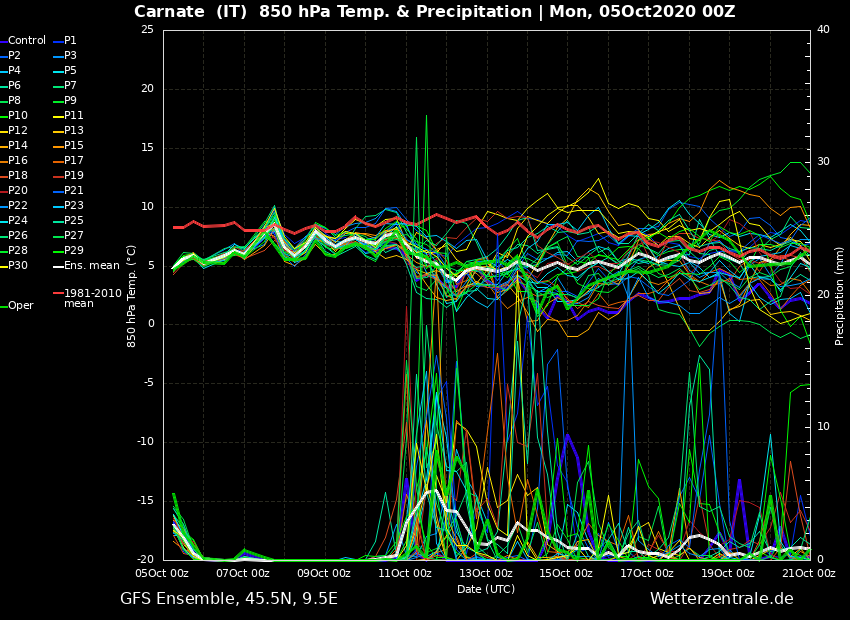
Task: Click legend label 'P29'
Action: click(x=73, y=250)
